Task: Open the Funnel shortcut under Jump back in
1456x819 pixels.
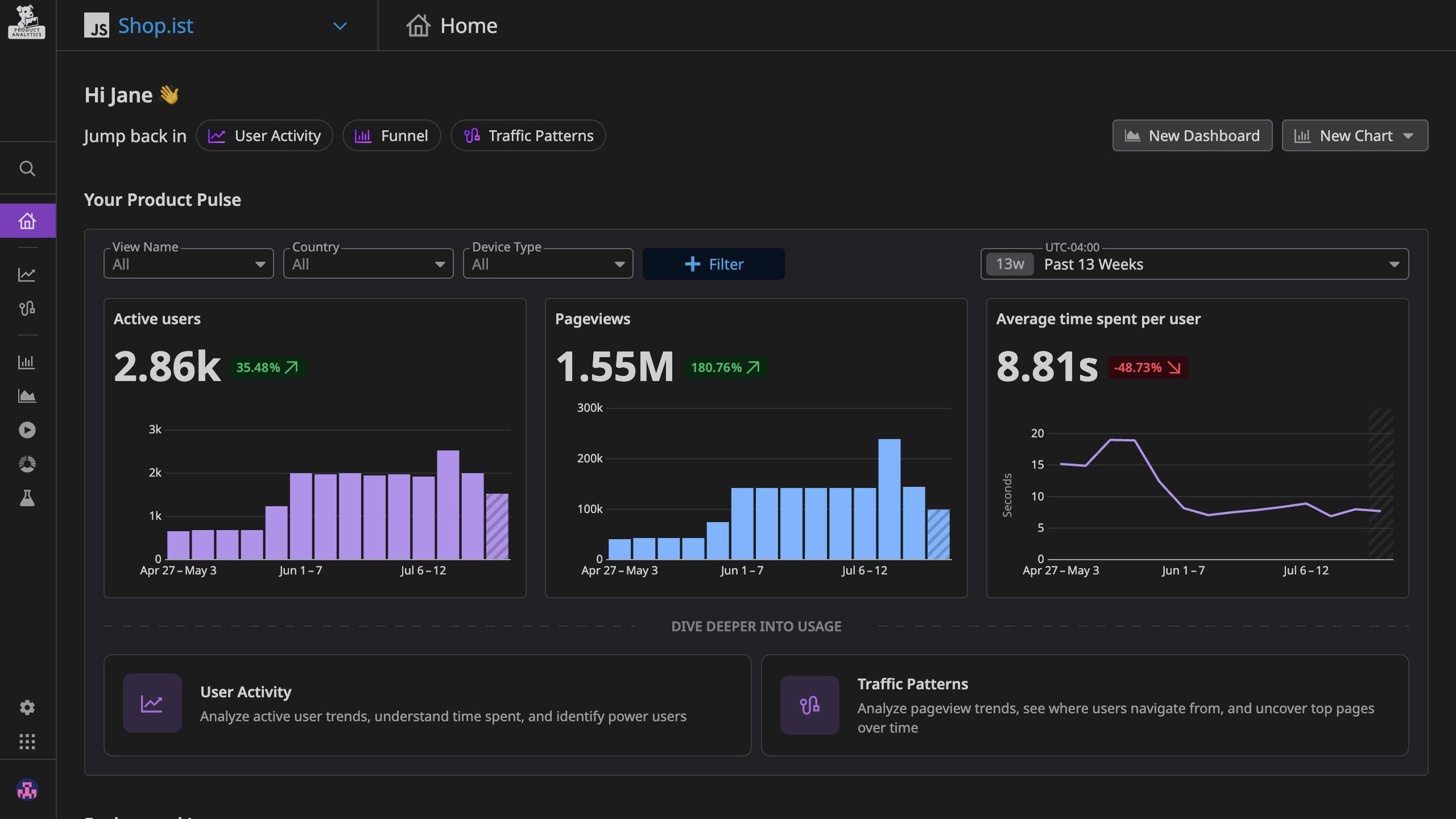Action: tap(391, 135)
